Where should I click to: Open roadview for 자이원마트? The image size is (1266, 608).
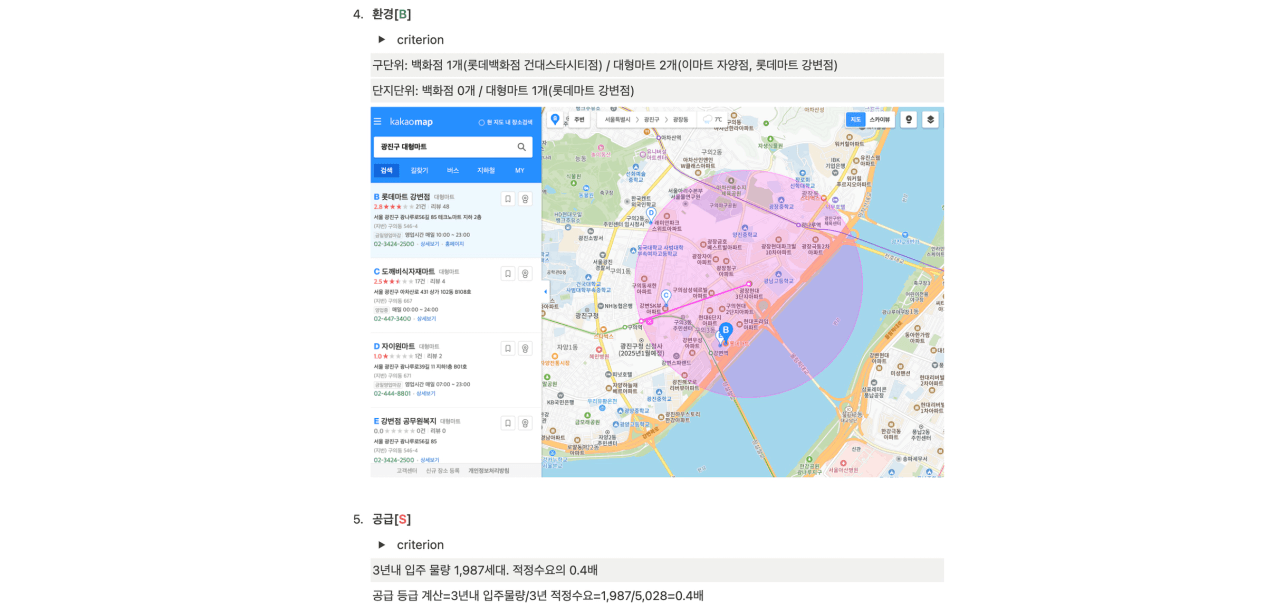pos(525,348)
